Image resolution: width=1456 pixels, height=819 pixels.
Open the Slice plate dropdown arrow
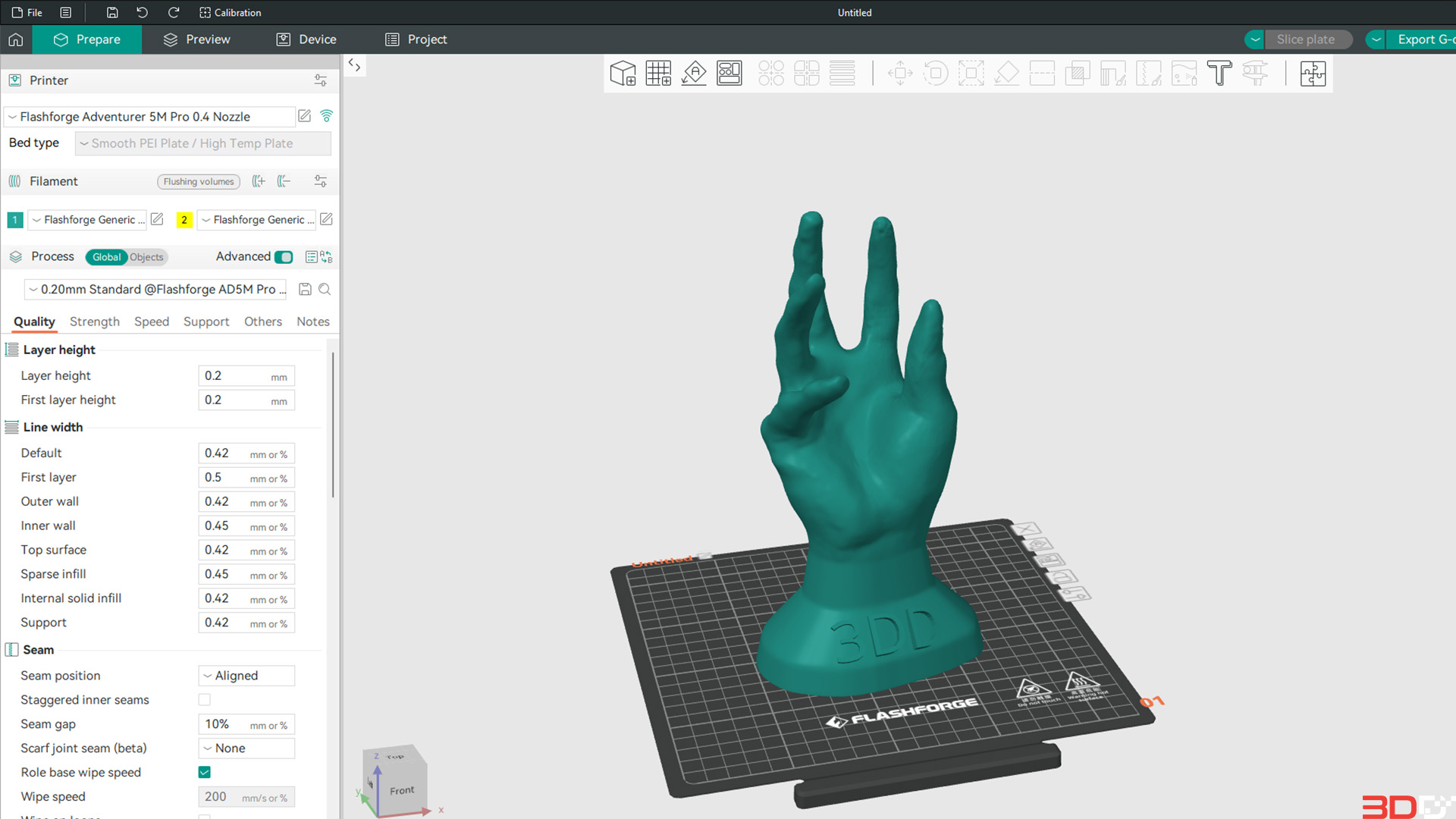[1255, 39]
